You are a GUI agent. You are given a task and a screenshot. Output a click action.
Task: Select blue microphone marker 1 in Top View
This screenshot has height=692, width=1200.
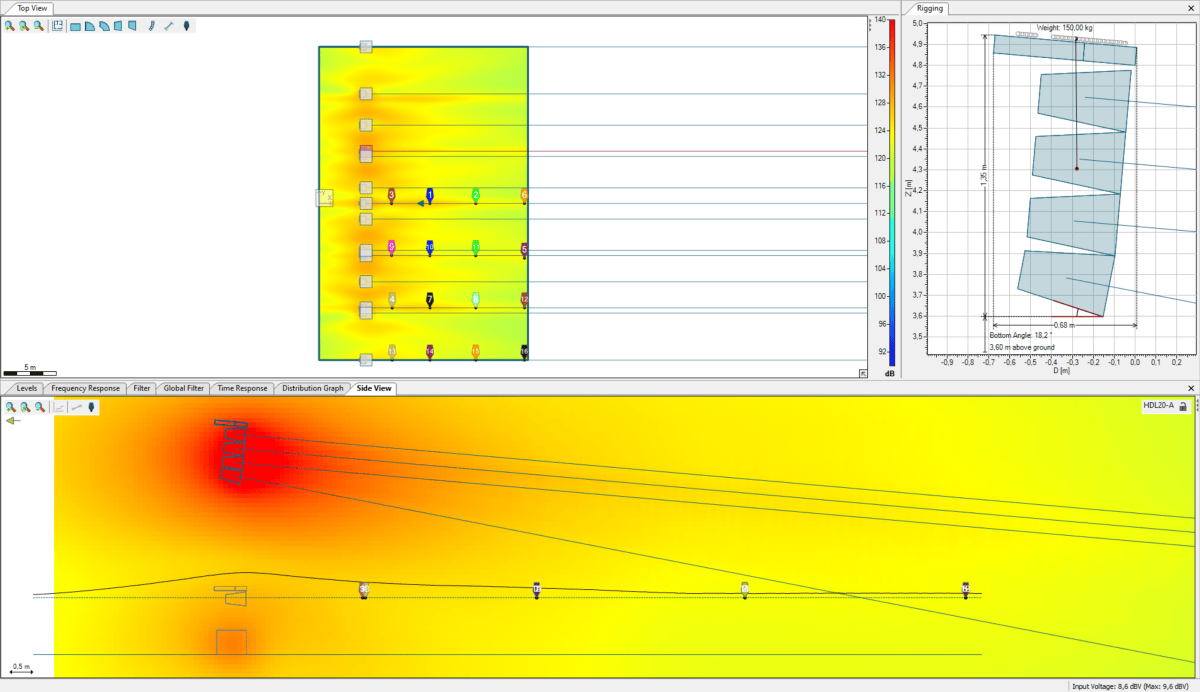[430, 195]
